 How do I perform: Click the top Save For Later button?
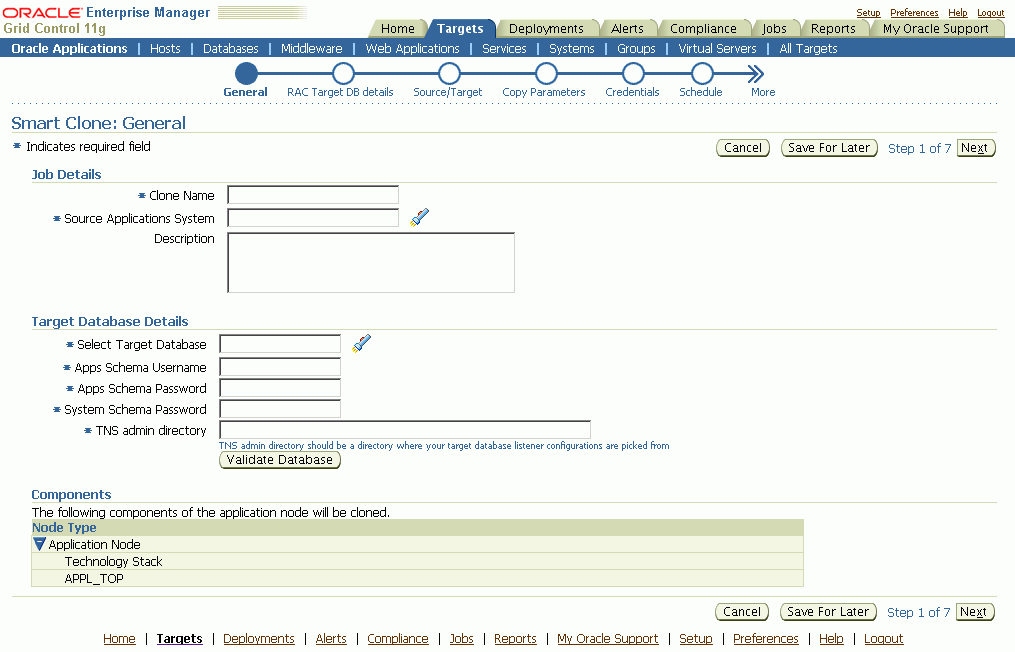[829, 148]
